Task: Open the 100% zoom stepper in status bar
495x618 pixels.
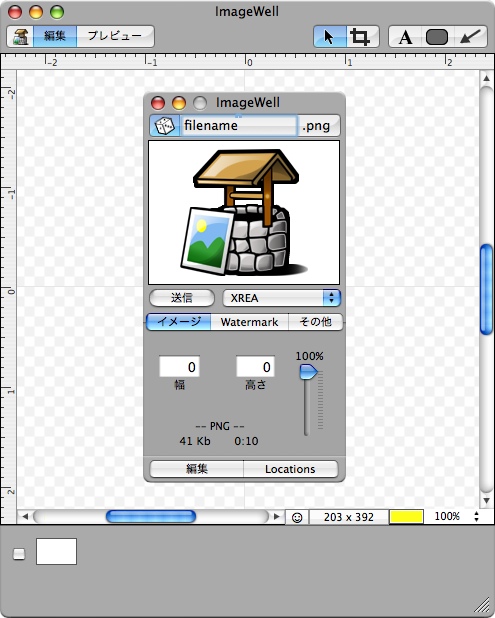Action: (x=476, y=516)
